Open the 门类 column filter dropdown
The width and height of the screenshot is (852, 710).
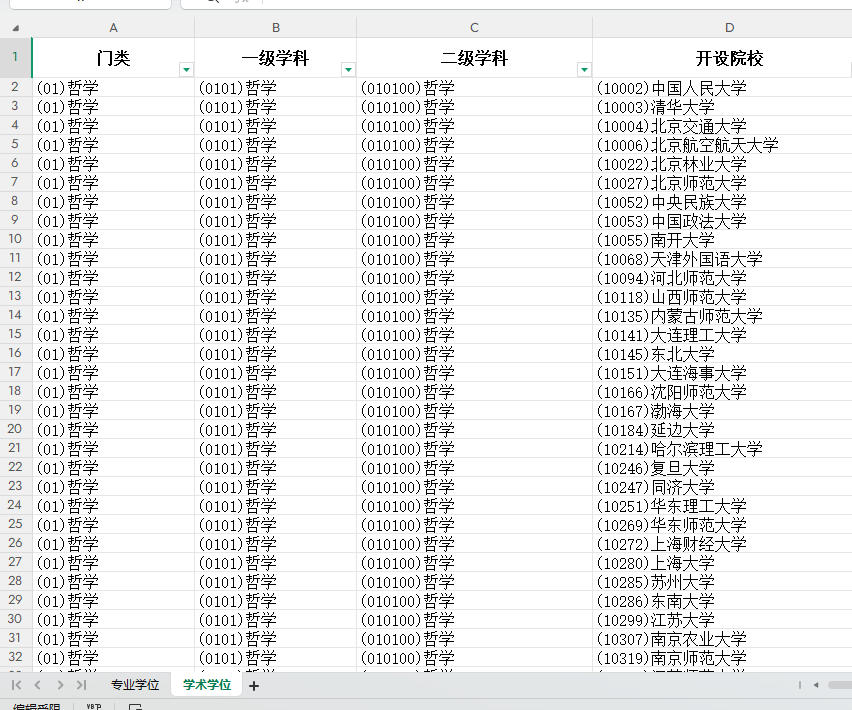[185, 69]
